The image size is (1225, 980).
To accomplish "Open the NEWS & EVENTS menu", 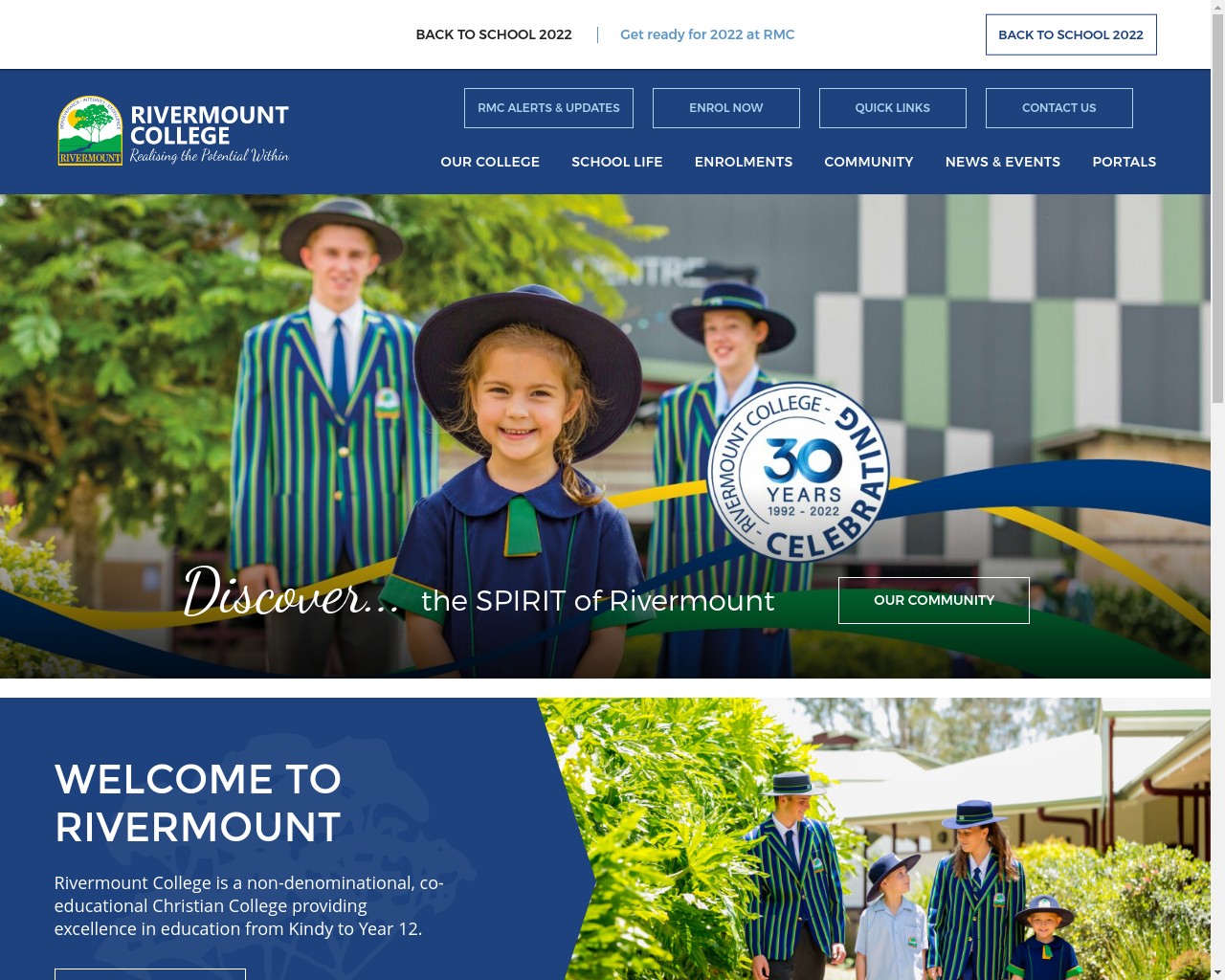I will pos(1002,162).
